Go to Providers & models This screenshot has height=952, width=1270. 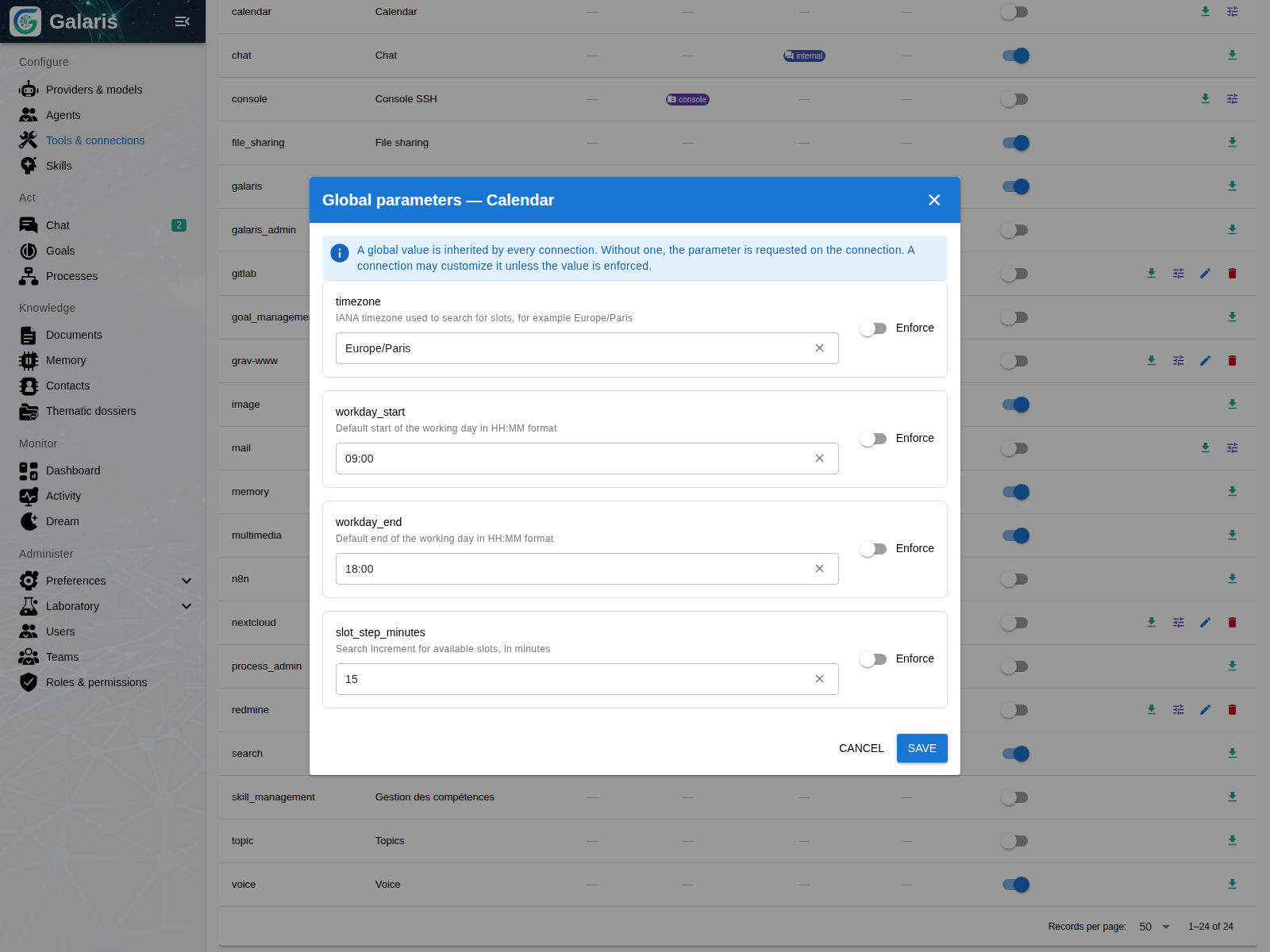94,90
